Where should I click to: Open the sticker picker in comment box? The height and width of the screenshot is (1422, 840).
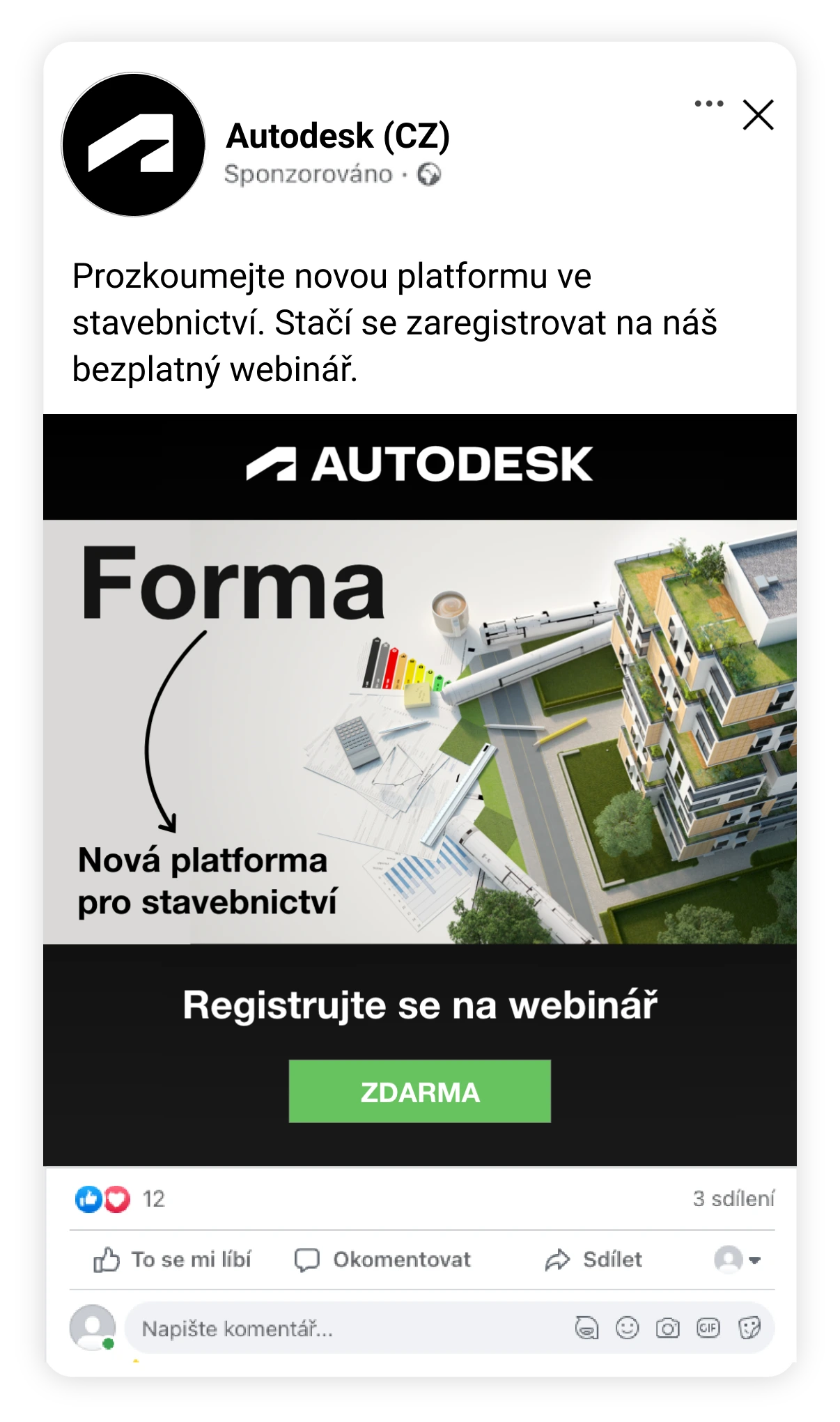(x=749, y=1328)
